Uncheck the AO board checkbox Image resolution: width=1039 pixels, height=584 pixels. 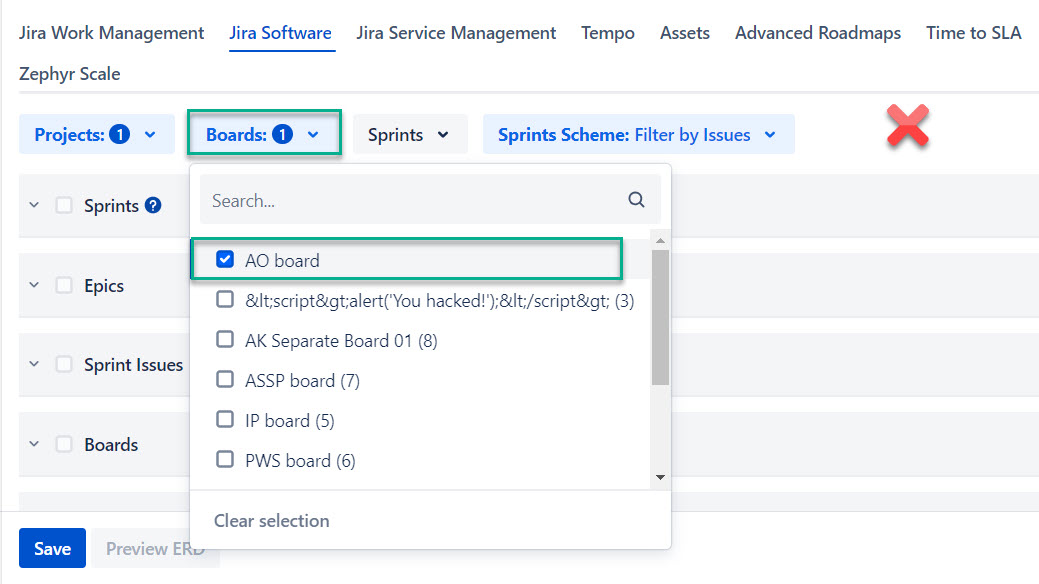pos(225,260)
